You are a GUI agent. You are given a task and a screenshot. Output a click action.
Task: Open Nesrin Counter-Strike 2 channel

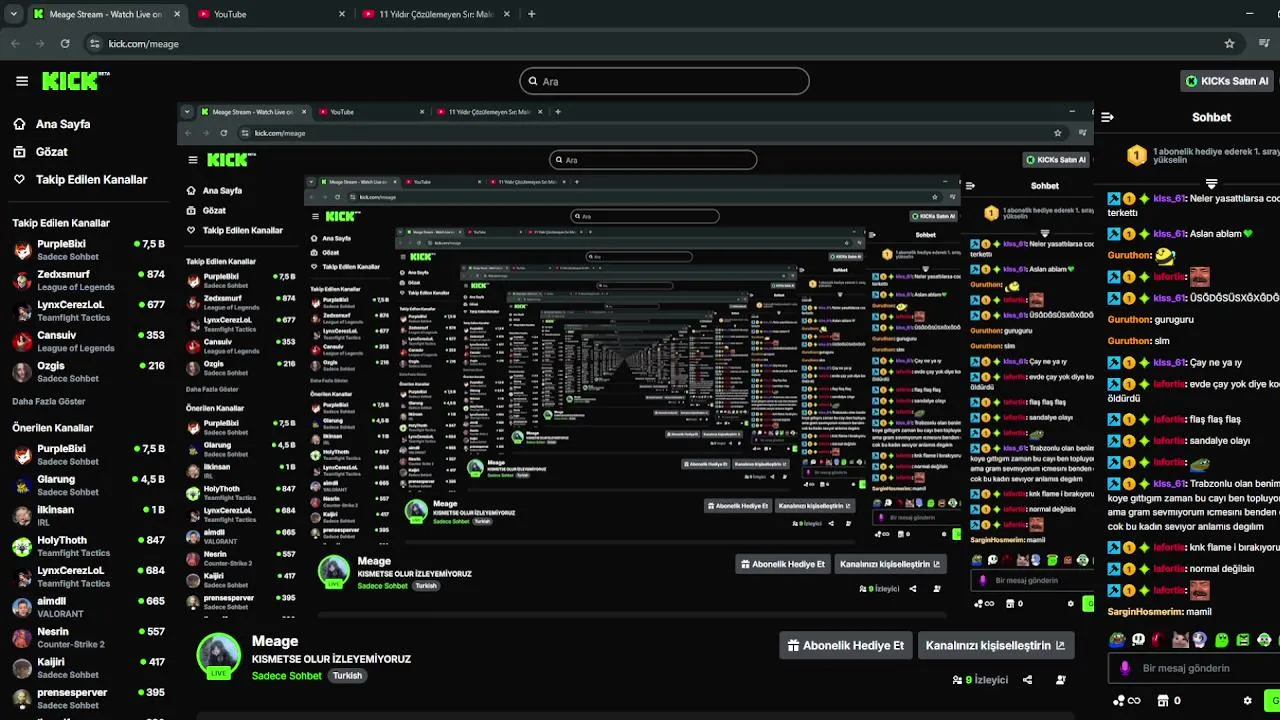pos(88,637)
